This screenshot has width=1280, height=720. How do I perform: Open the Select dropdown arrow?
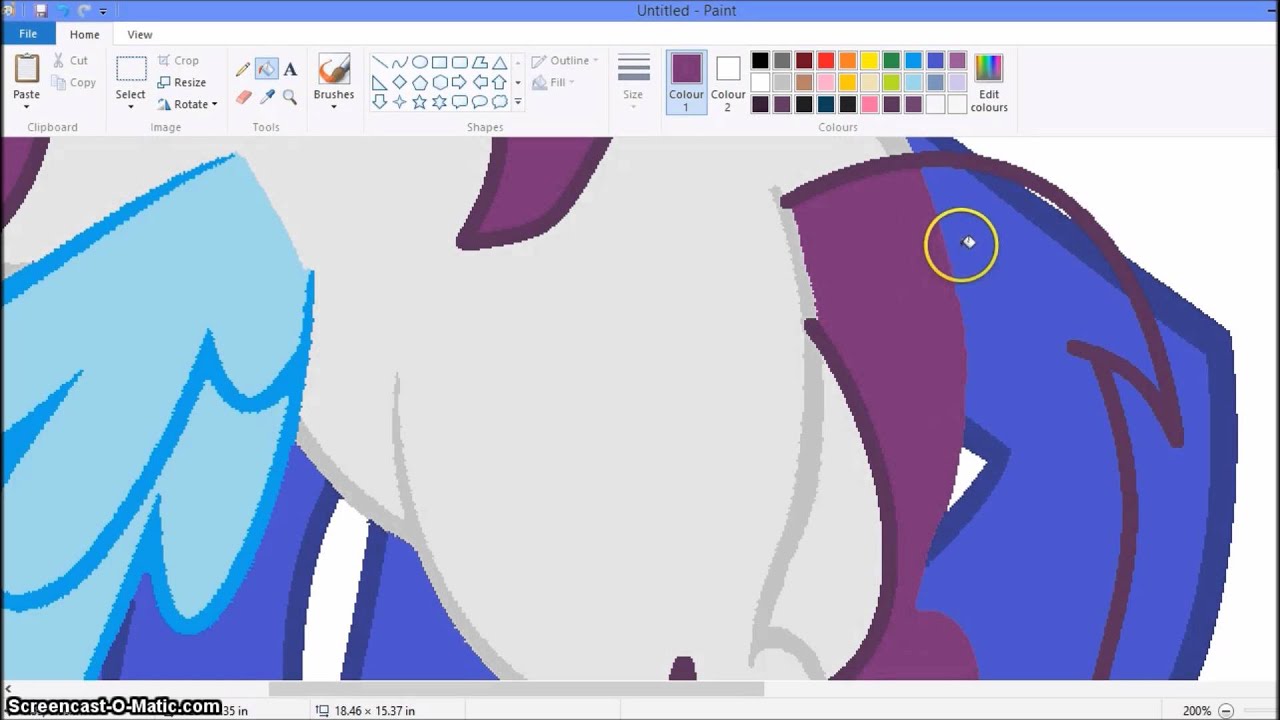click(x=131, y=106)
